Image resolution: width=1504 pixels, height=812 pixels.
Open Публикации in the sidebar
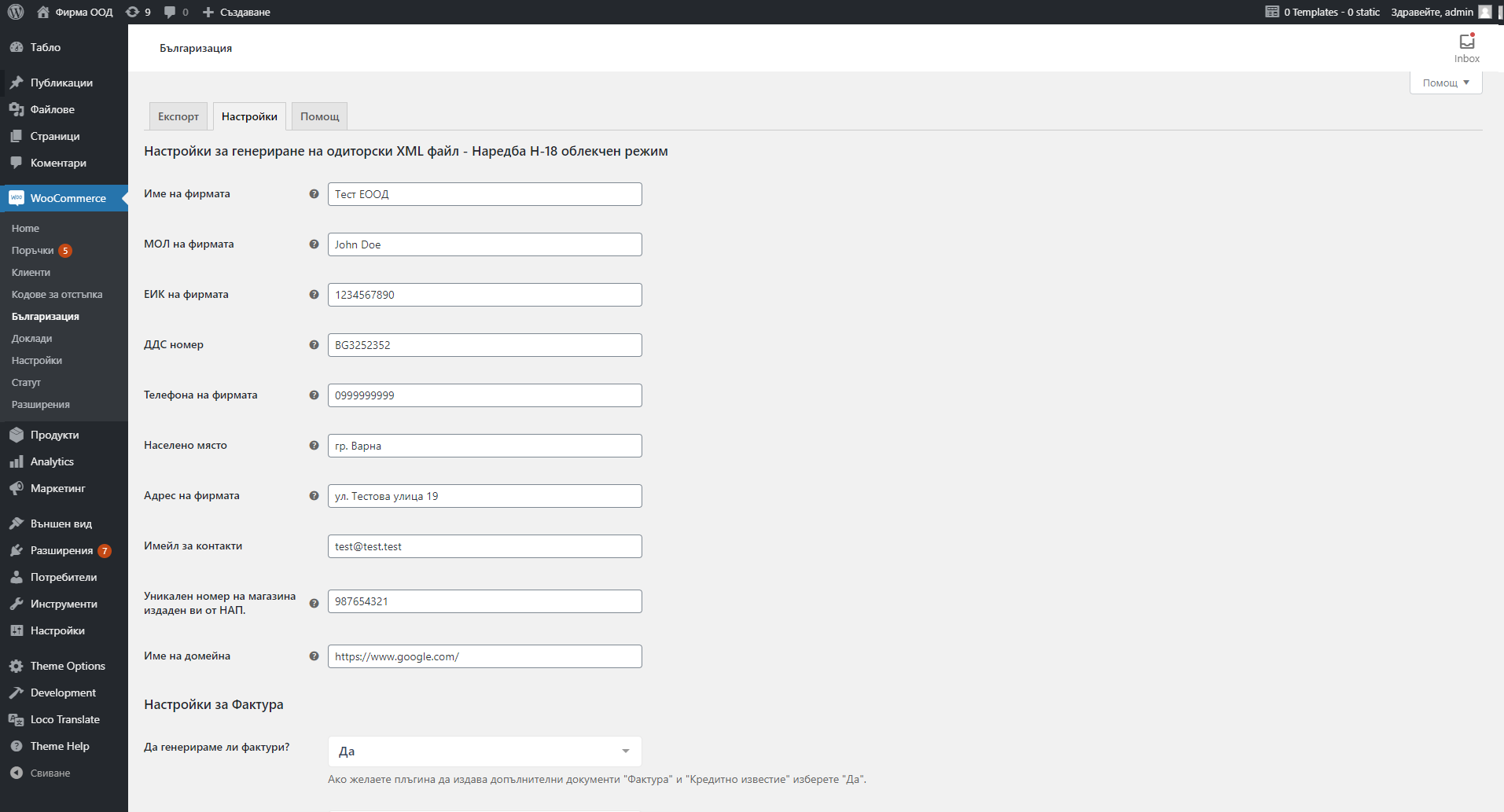(x=64, y=83)
